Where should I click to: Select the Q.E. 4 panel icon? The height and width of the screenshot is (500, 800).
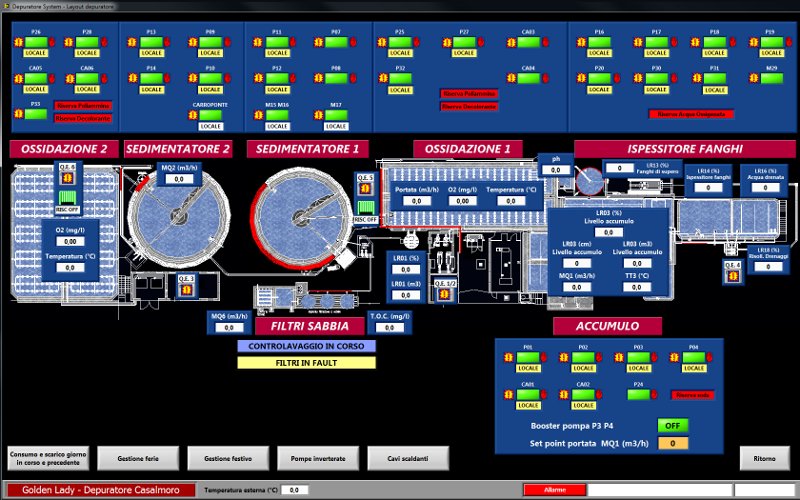[x=733, y=276]
